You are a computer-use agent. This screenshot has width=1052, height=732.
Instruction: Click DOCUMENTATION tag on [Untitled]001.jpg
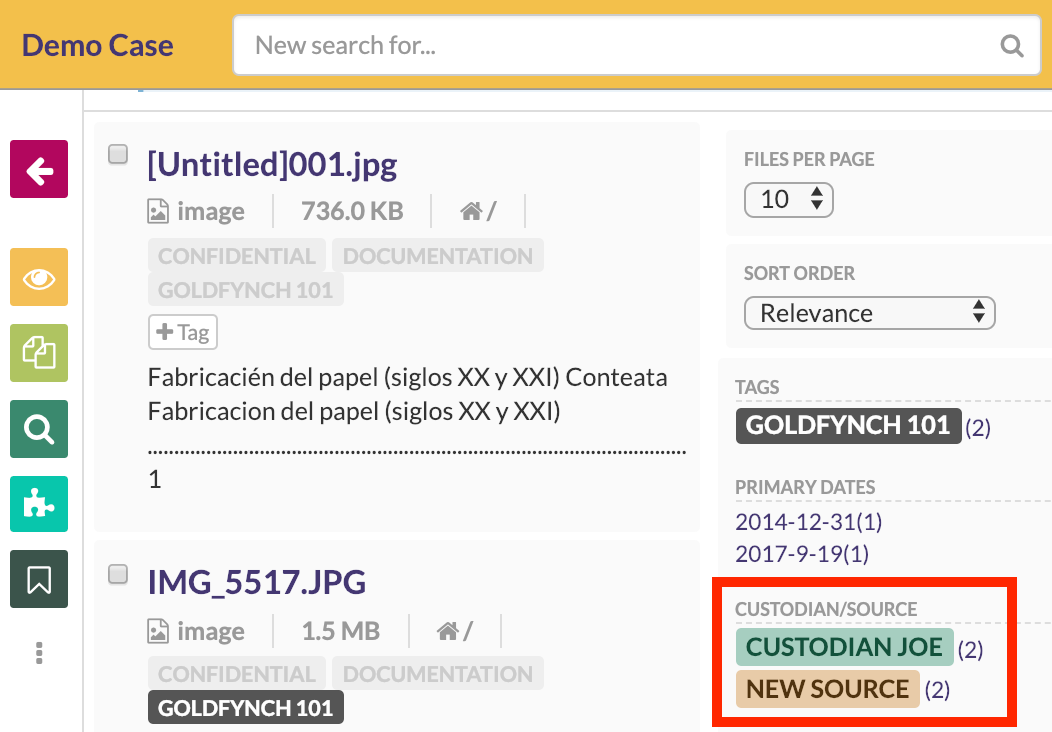pyautogui.click(x=437, y=256)
